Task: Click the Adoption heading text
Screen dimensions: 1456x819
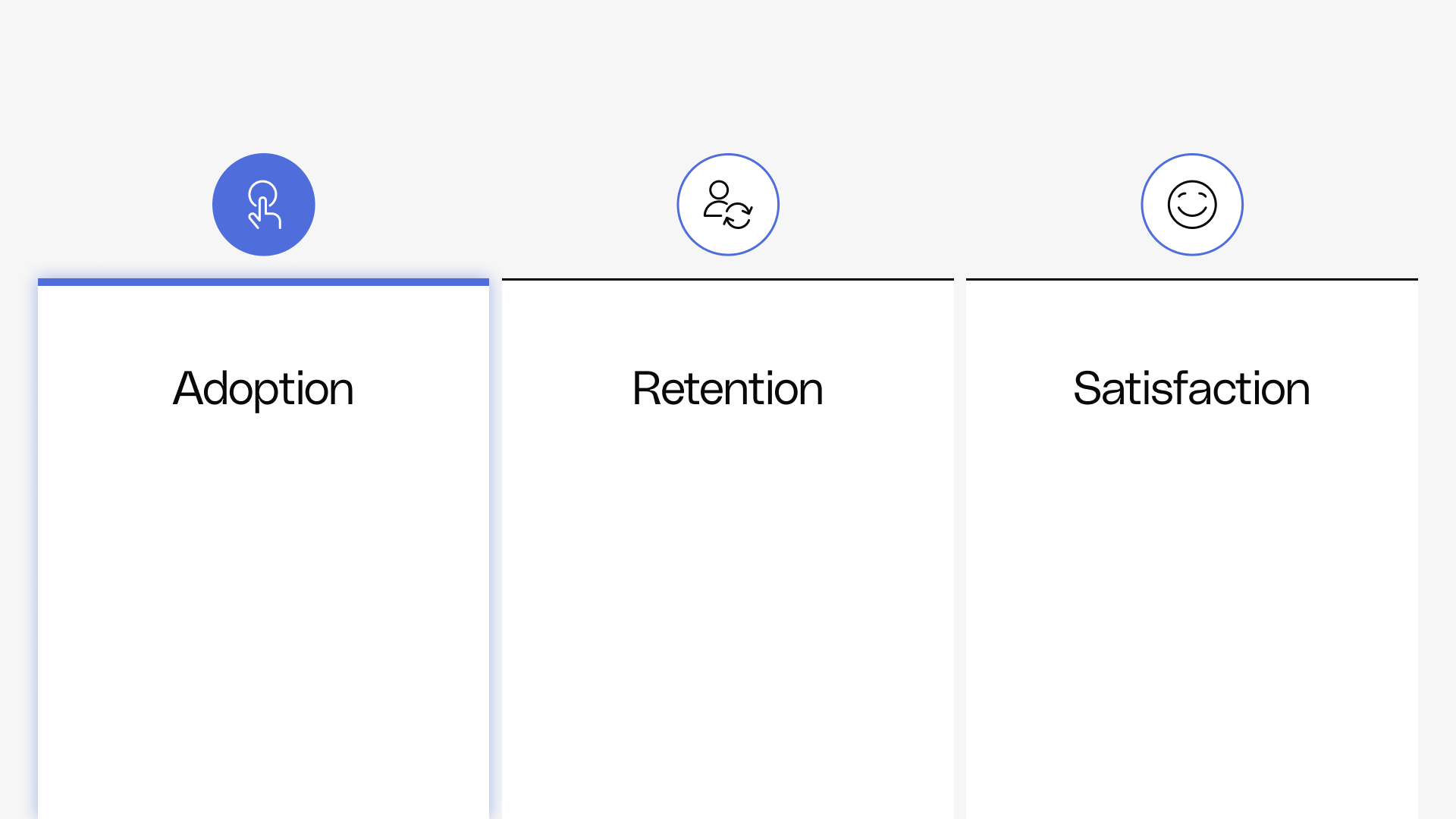Action: click(x=263, y=388)
